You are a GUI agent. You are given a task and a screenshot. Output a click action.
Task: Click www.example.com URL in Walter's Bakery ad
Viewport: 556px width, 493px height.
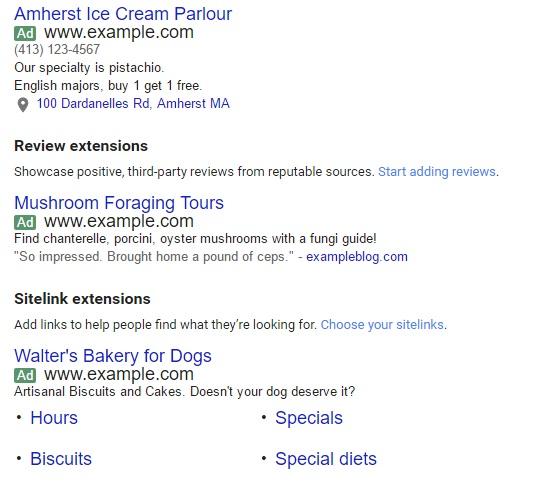(x=119, y=375)
